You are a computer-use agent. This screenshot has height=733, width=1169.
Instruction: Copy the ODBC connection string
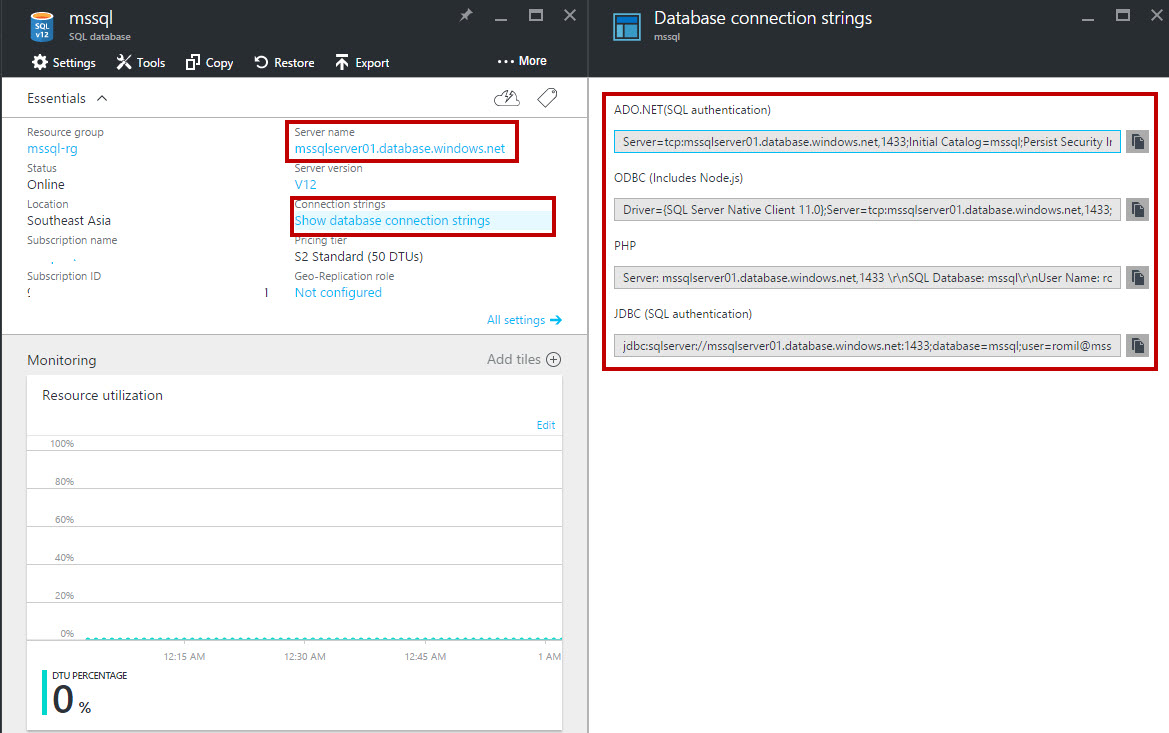pyautogui.click(x=1138, y=210)
